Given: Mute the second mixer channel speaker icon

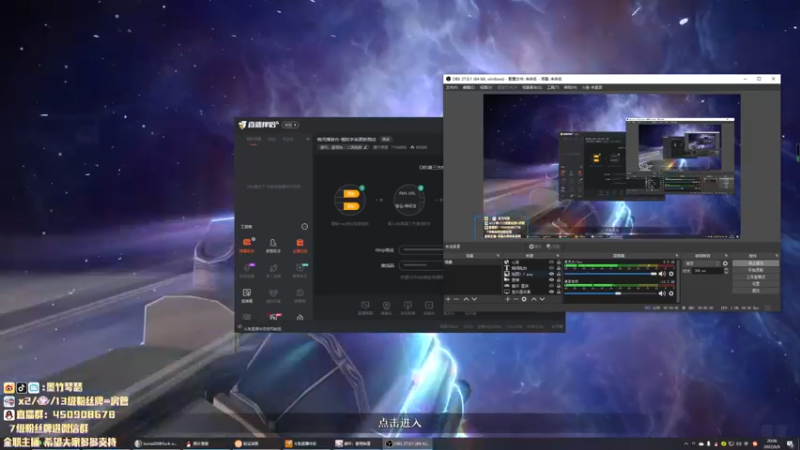Looking at the screenshot, I should click(x=662, y=293).
